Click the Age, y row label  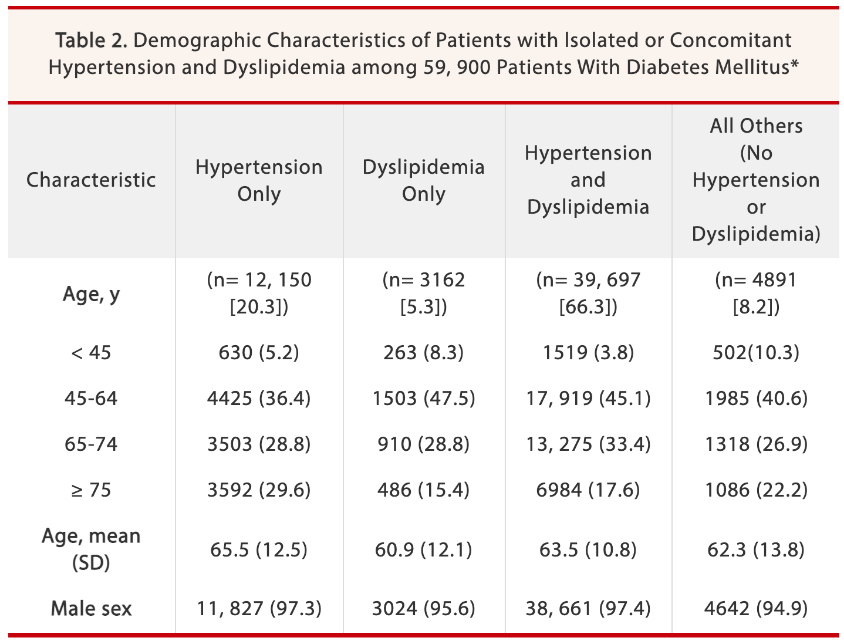(x=91, y=295)
